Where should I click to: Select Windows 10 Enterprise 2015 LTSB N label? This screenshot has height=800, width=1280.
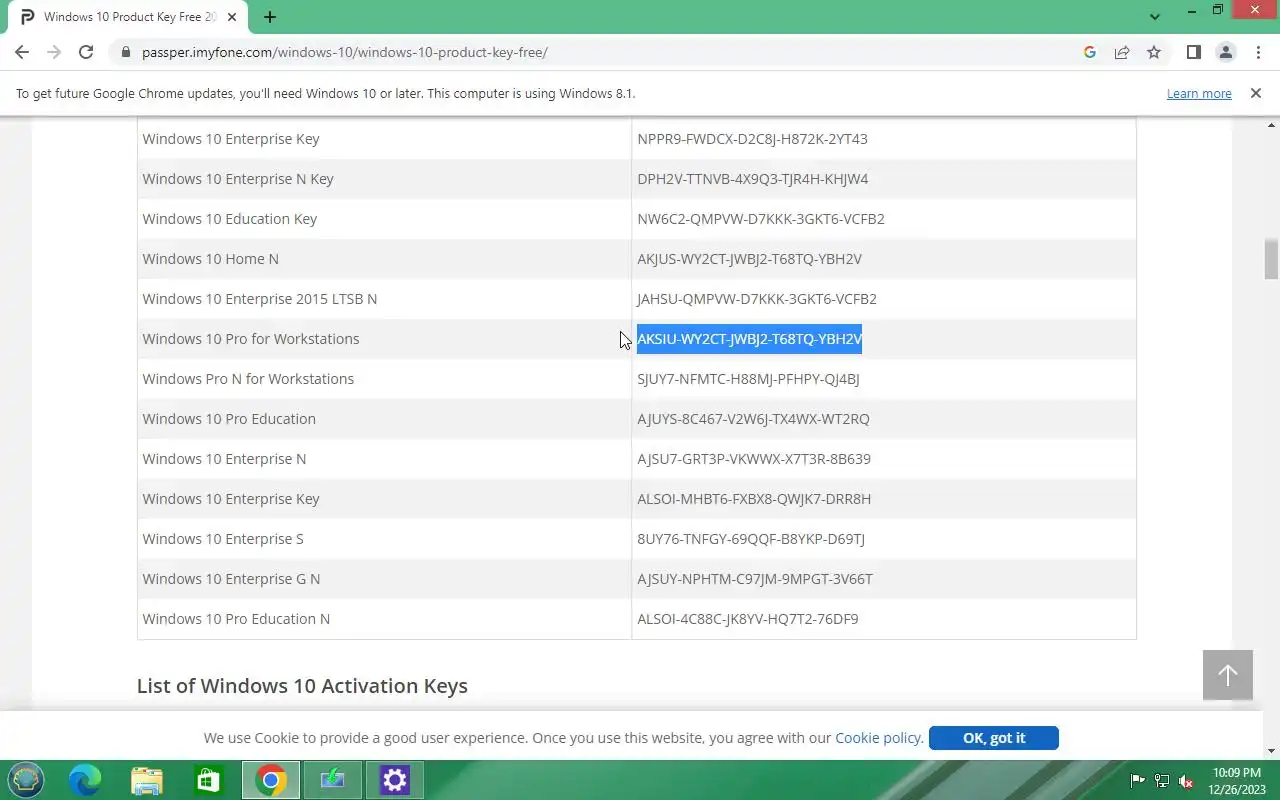point(260,299)
